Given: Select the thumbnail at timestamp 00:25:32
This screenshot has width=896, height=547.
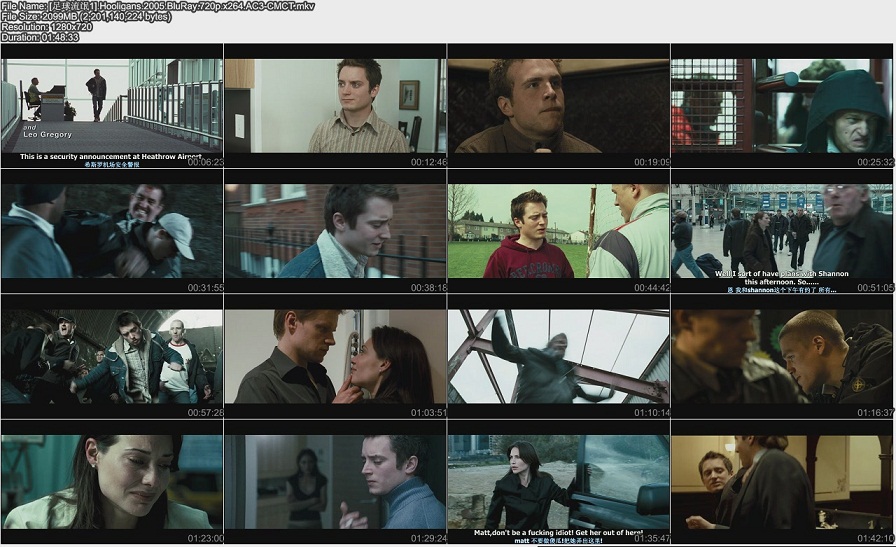Looking at the screenshot, I should coord(782,106).
